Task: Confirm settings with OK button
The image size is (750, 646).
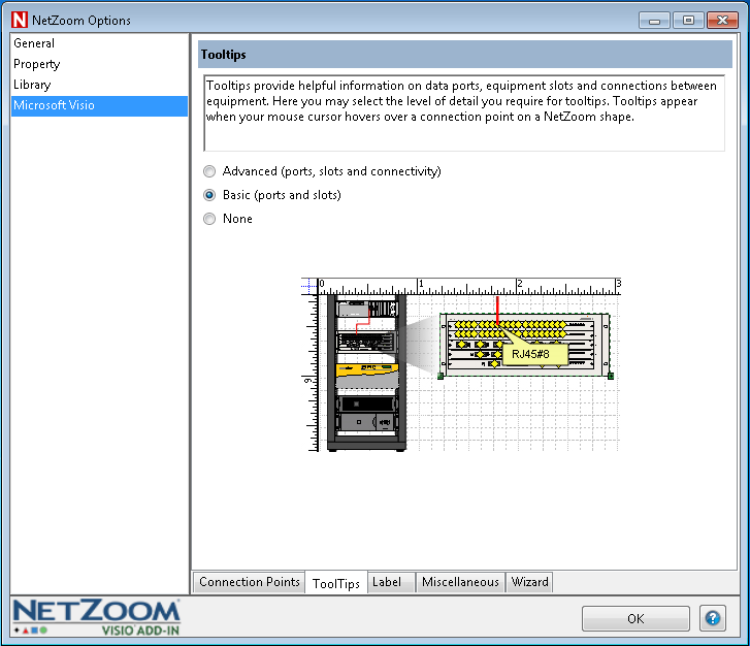Action: click(636, 619)
